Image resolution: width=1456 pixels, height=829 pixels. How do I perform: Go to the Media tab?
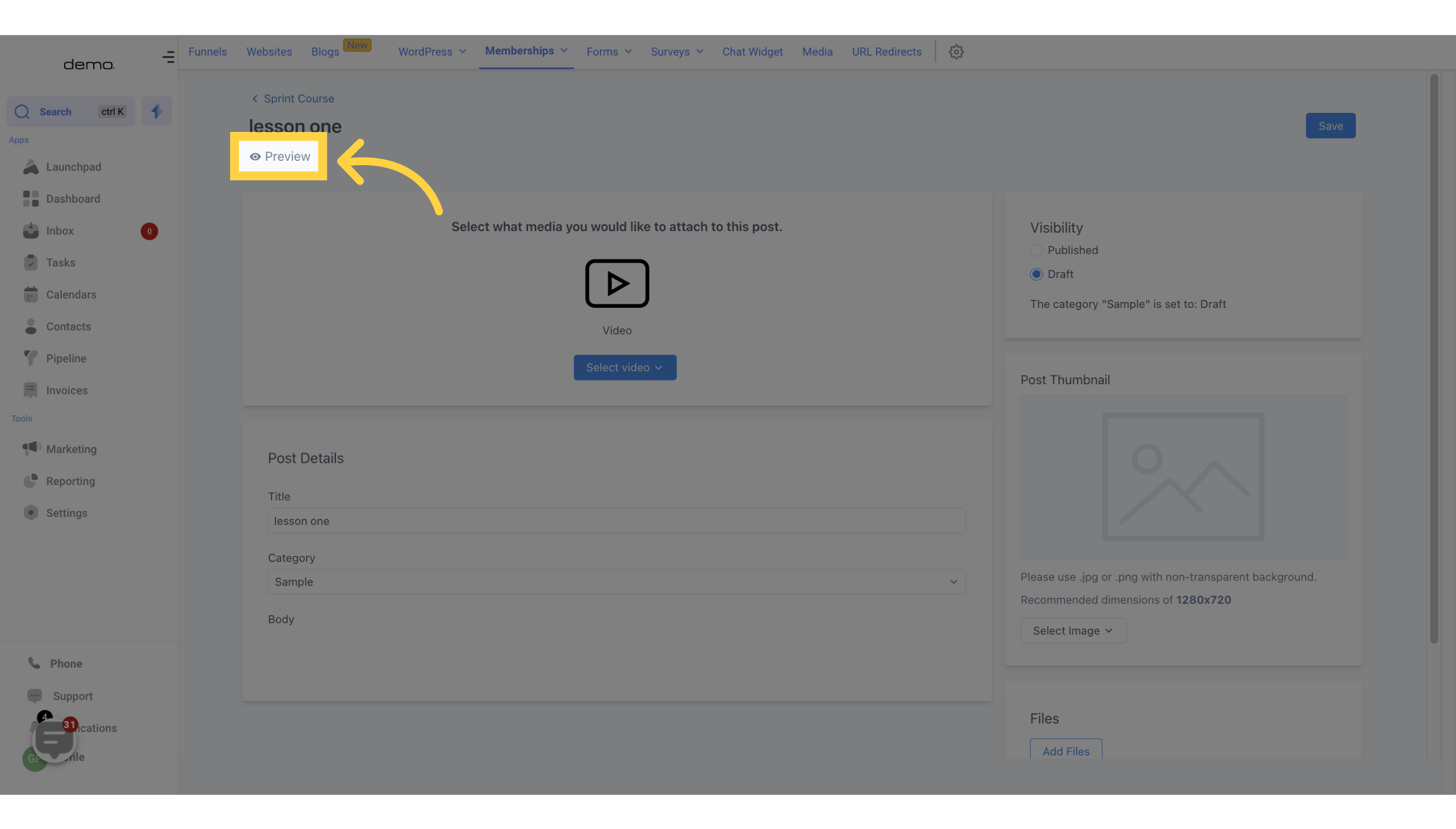pyautogui.click(x=817, y=52)
